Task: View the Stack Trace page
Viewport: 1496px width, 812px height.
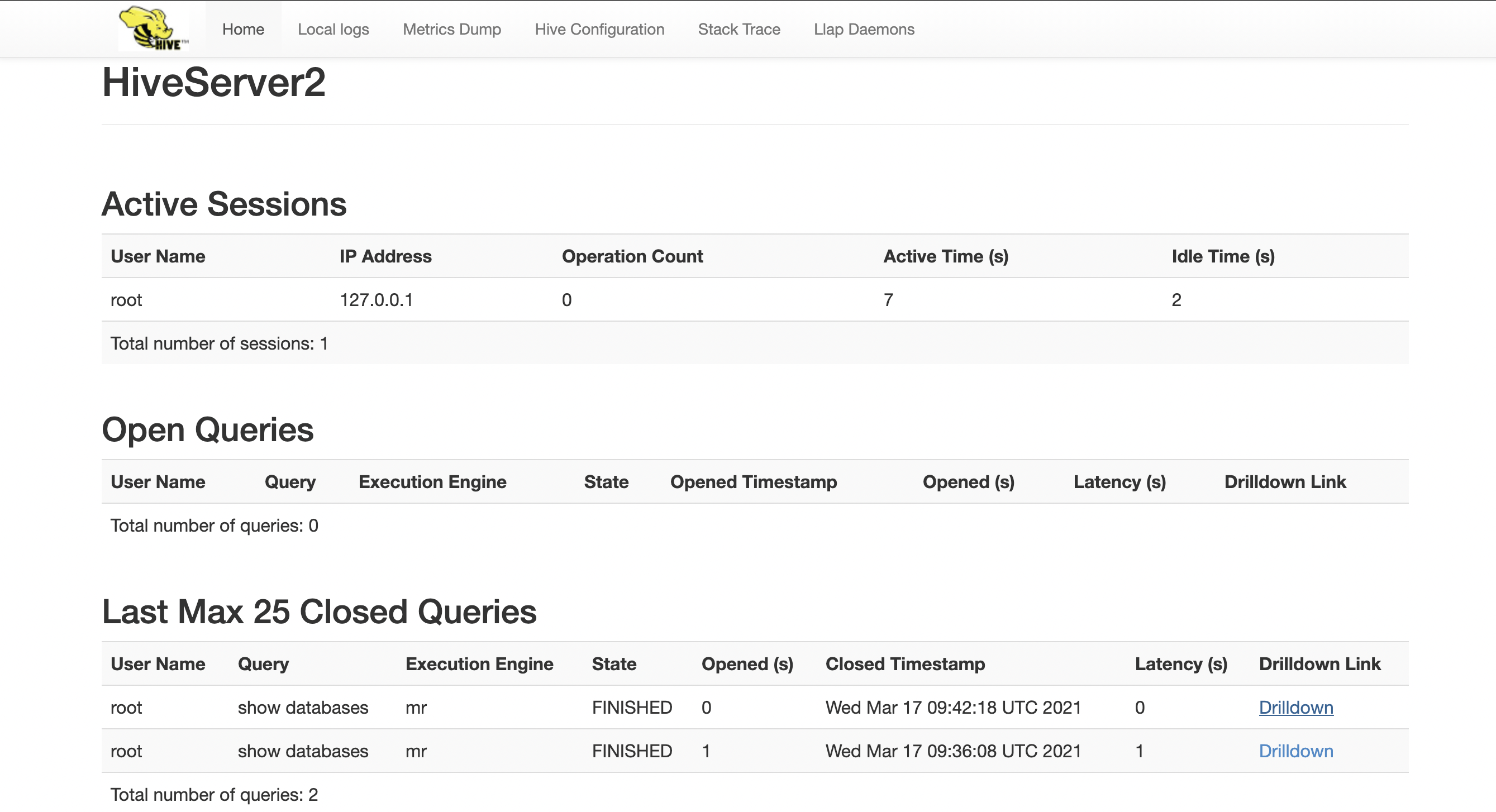Action: (739, 29)
